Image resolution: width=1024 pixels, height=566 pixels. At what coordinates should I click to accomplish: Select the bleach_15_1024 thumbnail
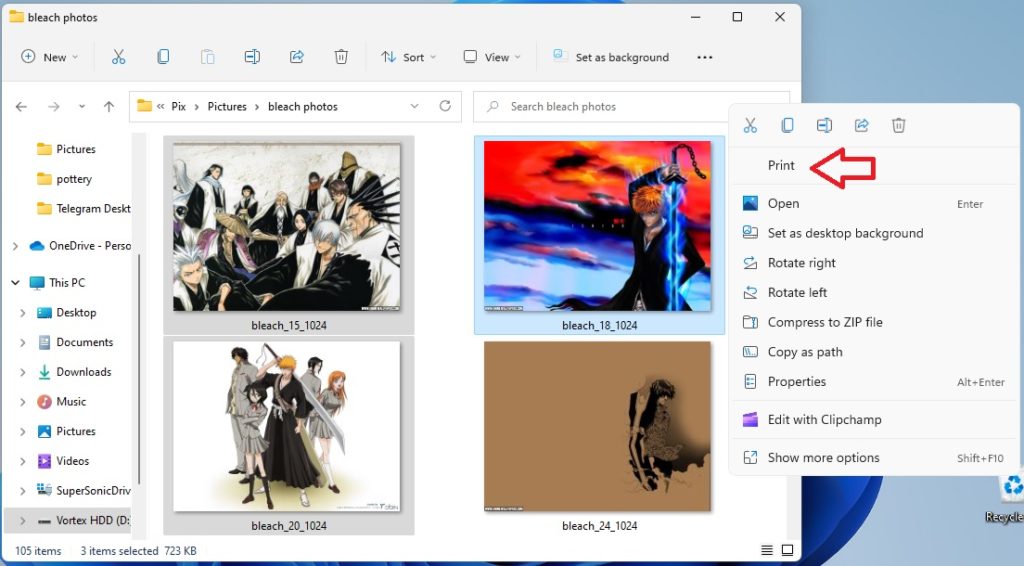coord(288,235)
